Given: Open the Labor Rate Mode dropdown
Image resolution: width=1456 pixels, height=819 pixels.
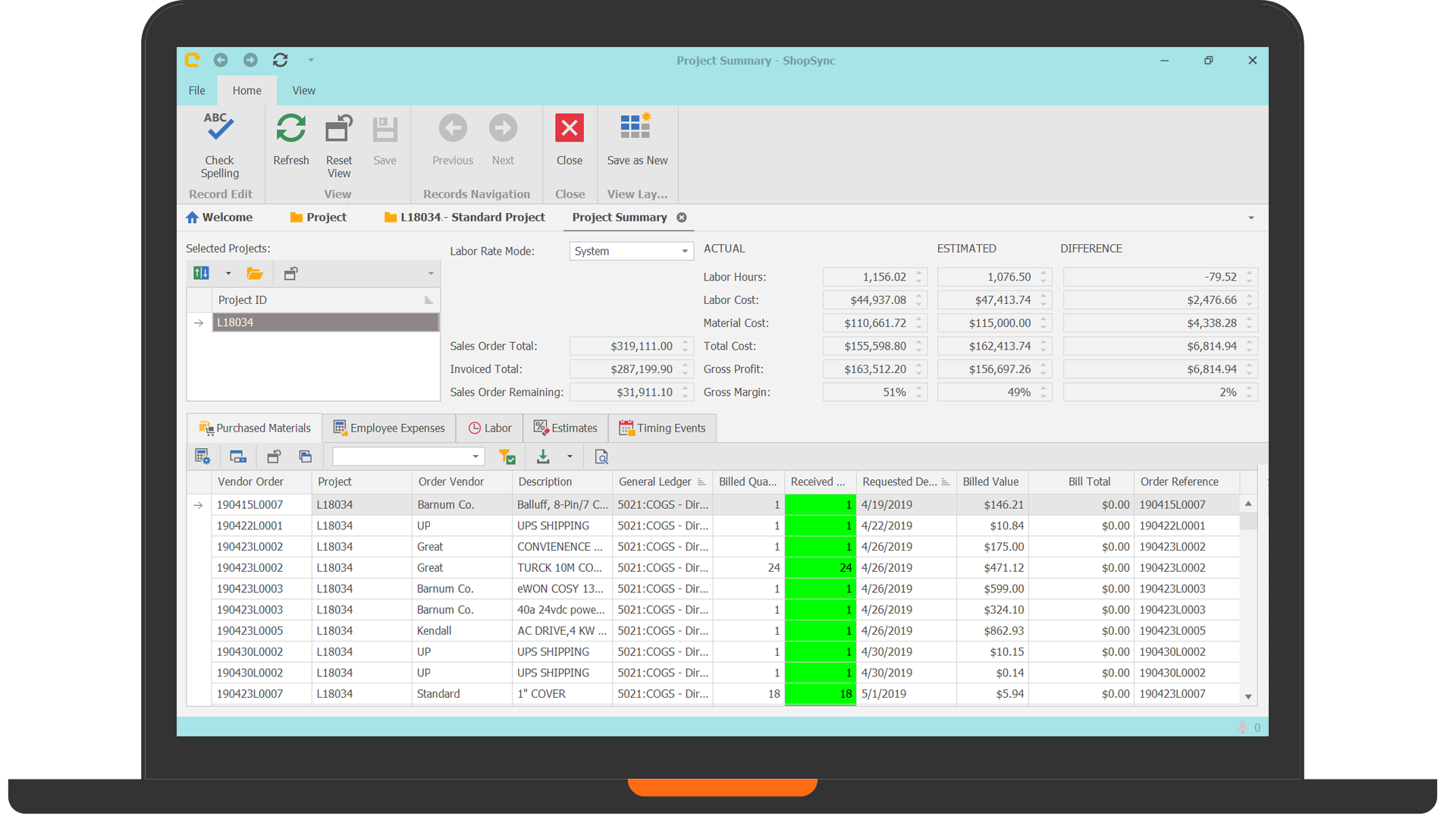Looking at the screenshot, I should click(684, 251).
